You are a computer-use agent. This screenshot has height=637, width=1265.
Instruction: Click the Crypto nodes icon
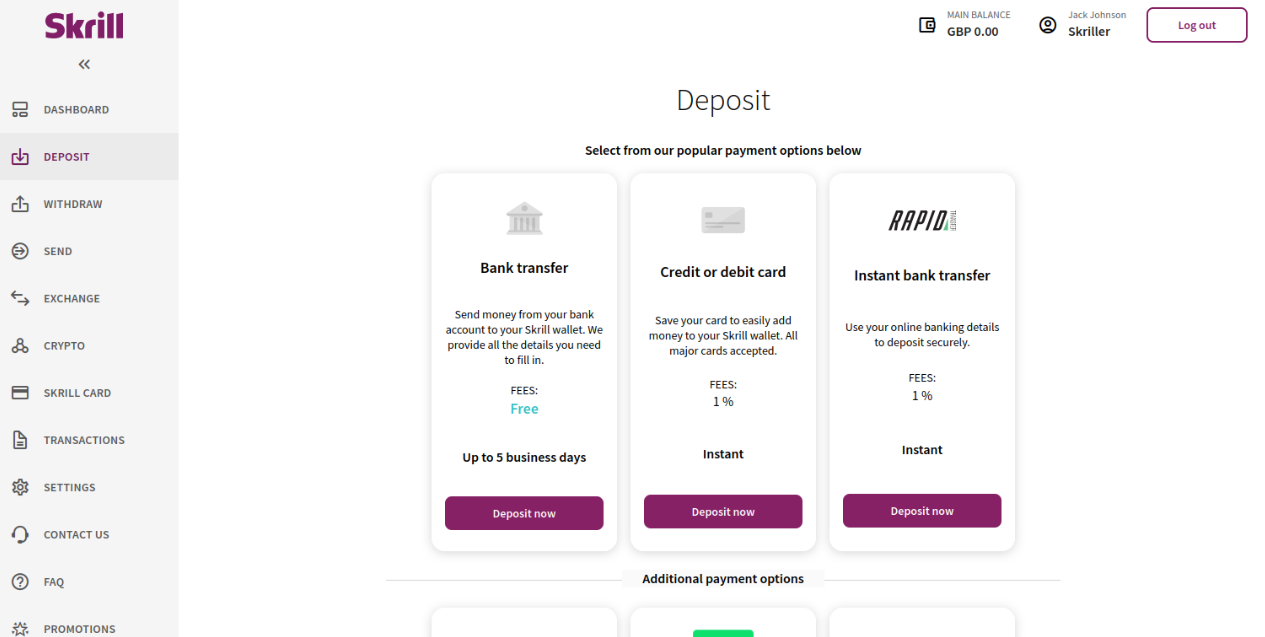(20, 346)
